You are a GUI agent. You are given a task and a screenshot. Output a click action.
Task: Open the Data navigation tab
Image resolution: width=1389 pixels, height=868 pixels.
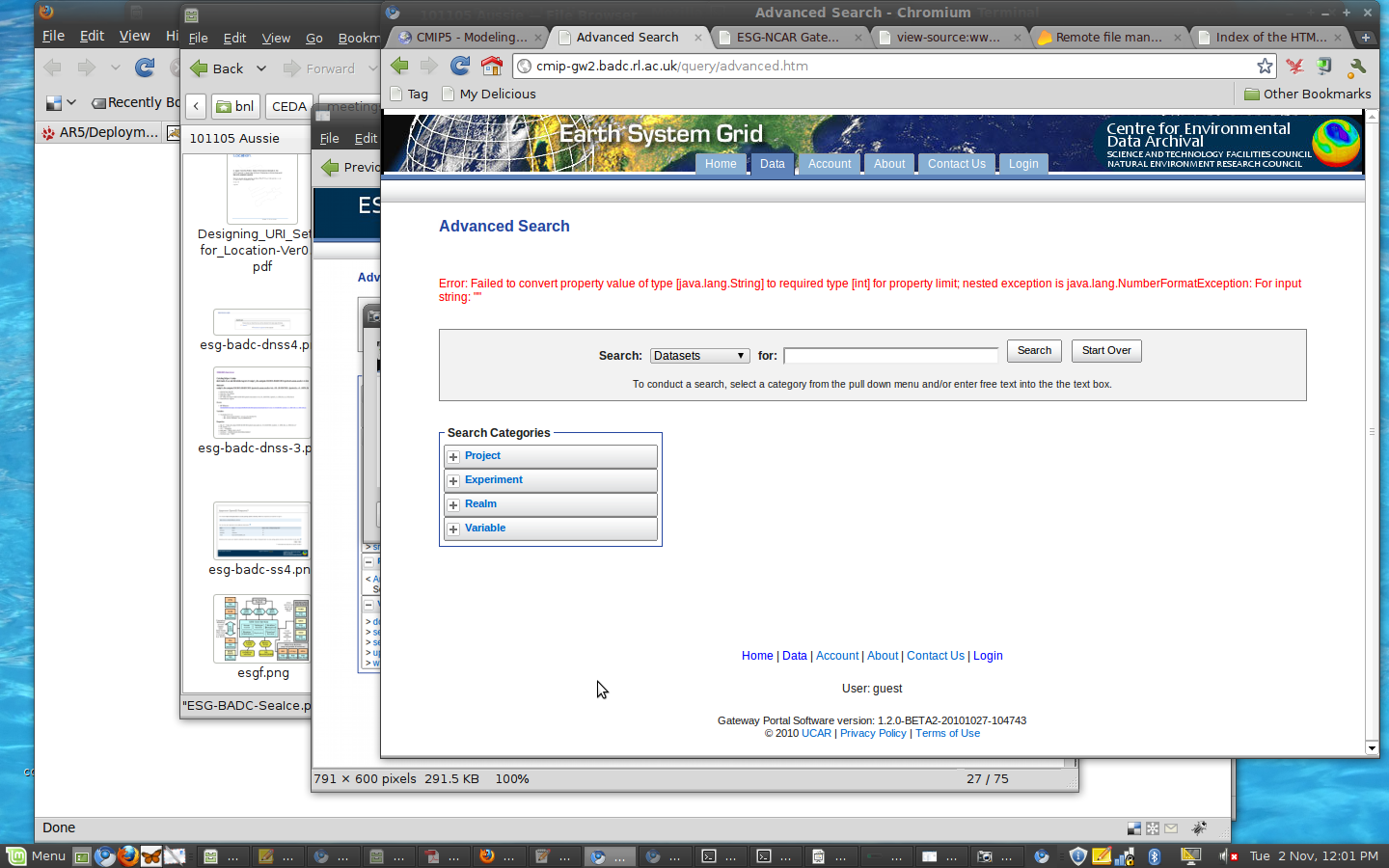[x=772, y=164]
